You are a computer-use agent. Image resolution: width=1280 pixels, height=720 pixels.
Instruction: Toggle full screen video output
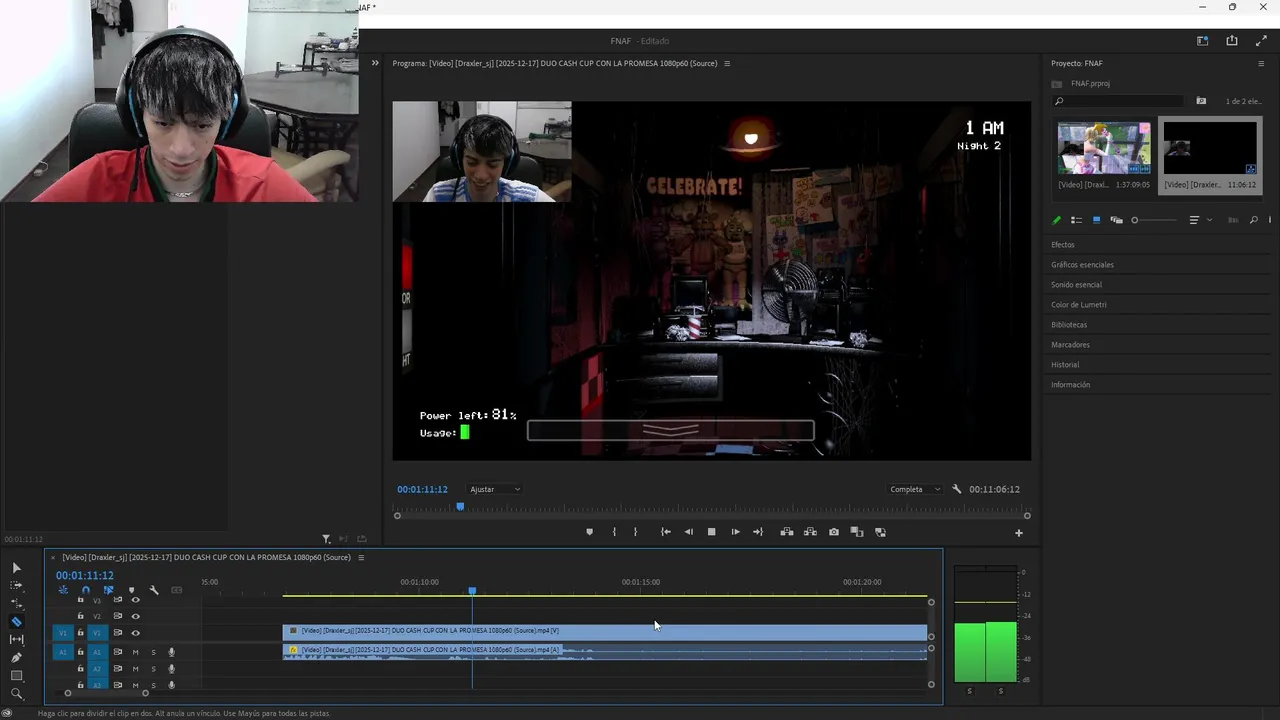click(1261, 41)
